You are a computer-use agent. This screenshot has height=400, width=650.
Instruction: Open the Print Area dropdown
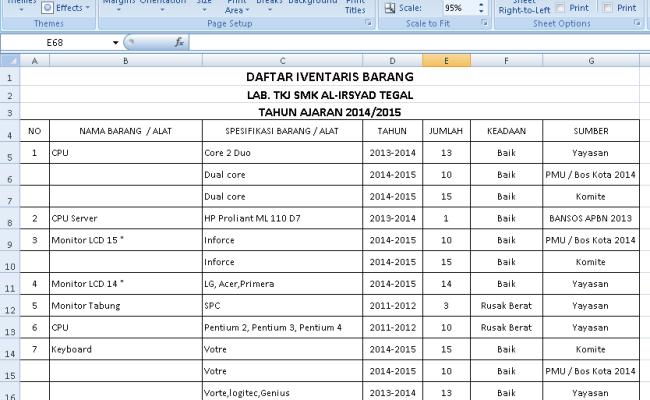point(237,7)
